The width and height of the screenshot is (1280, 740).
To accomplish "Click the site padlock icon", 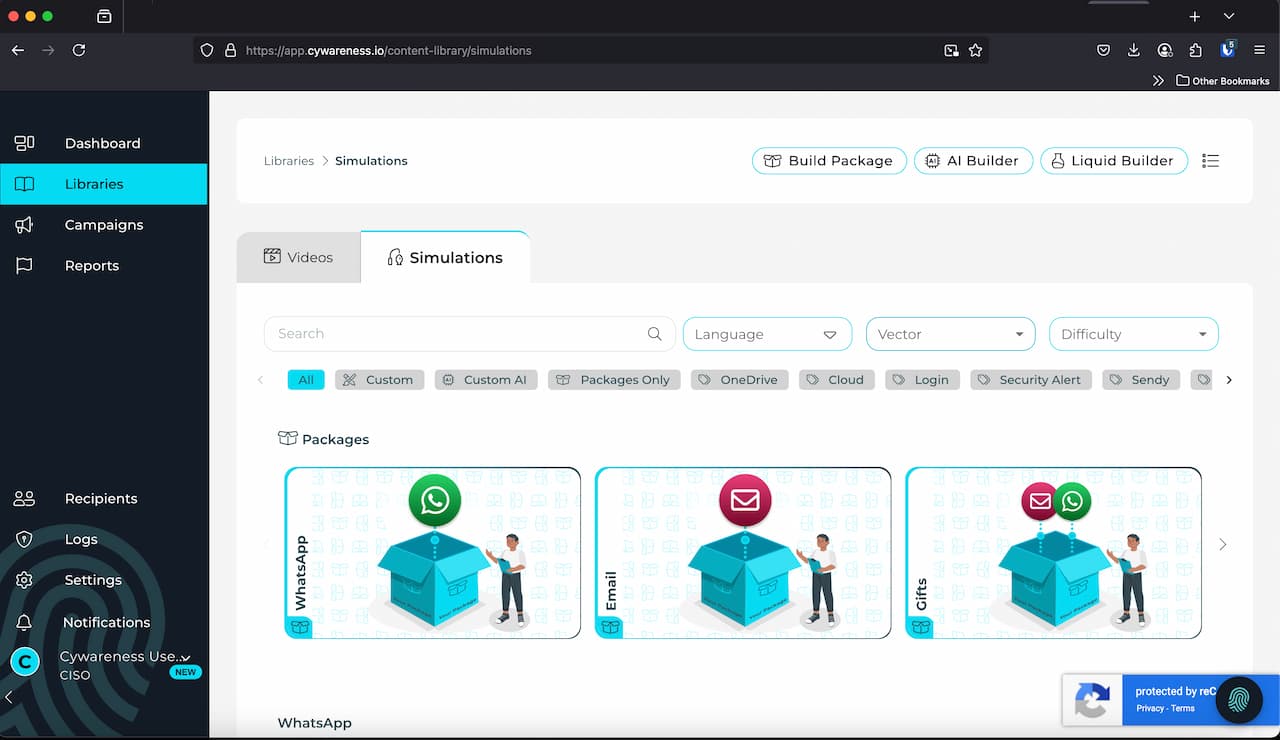I will [x=230, y=50].
